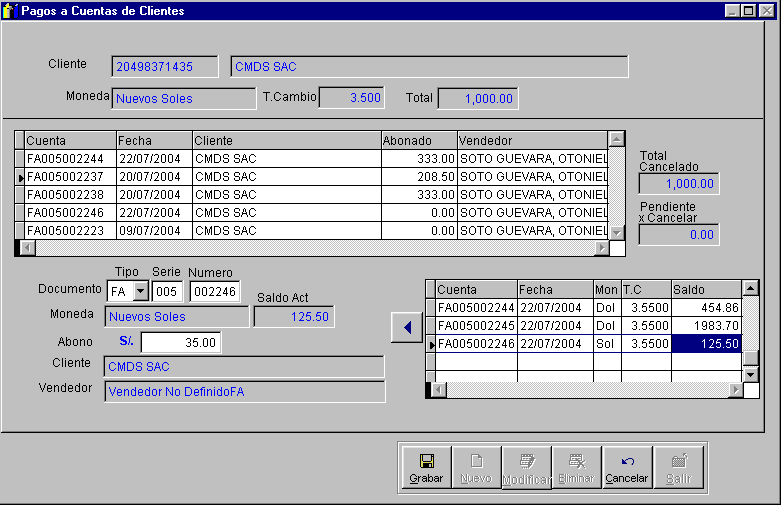Screen dimensions: 781x505
Task: Click the upper grid scroll-up arrow
Action: pos(617,139)
